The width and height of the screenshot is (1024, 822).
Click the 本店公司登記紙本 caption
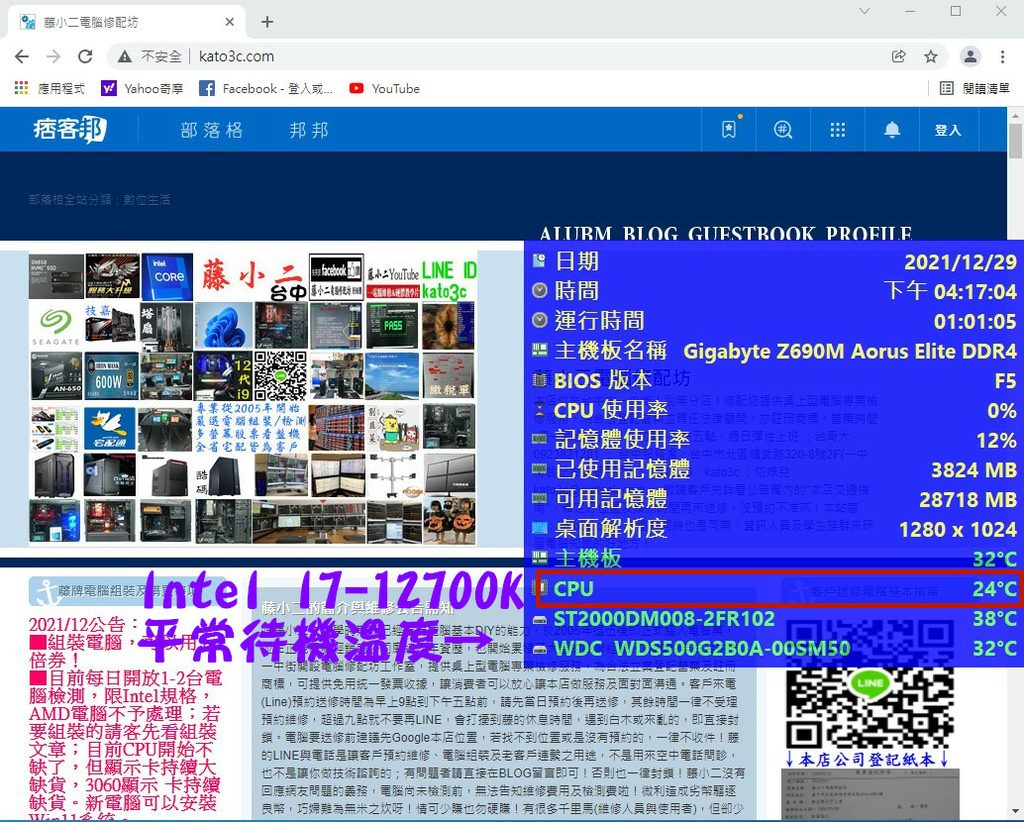tap(866, 760)
